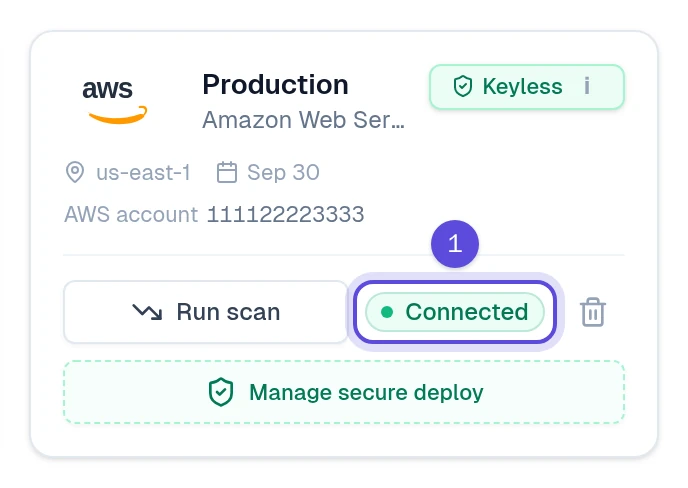Click the calendar icon beside Sep 30
688x488 pixels.
[227, 172]
